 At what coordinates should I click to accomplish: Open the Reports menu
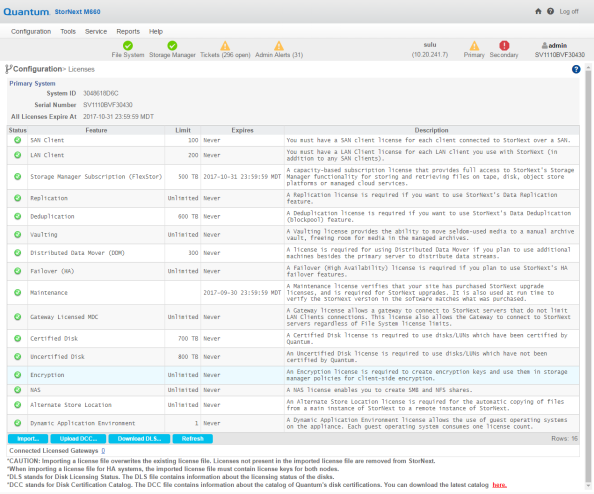coord(128,31)
